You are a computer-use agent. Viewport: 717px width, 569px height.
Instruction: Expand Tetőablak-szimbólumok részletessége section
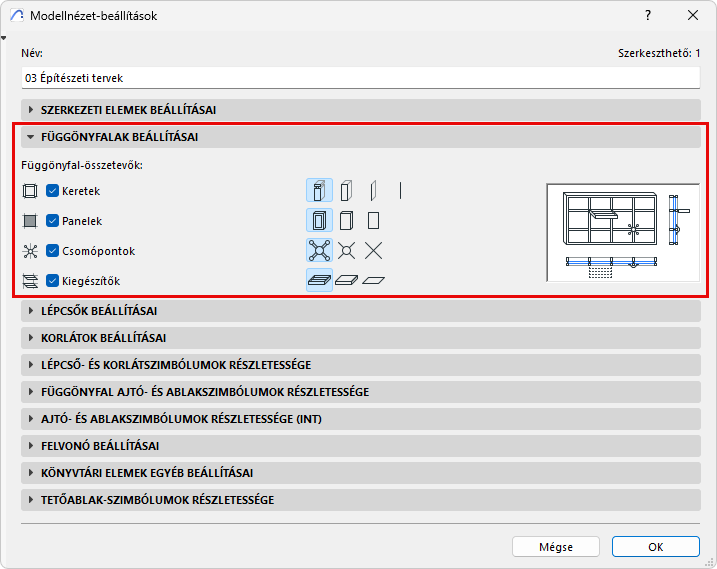pos(361,499)
